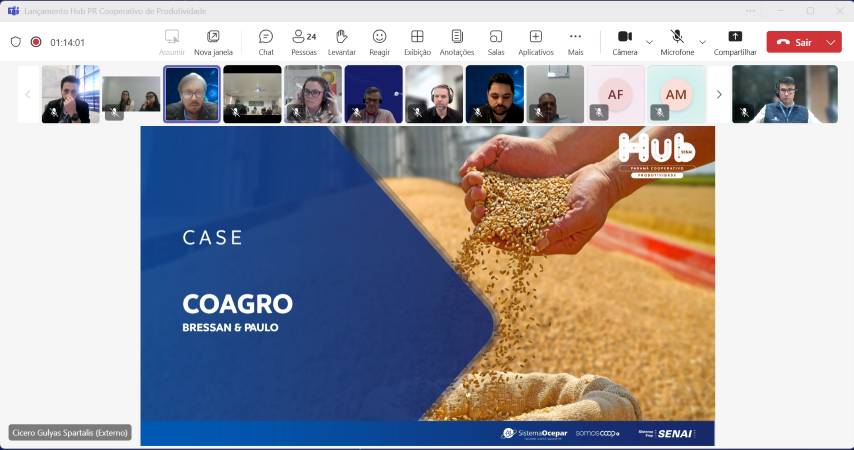The width and height of the screenshot is (854, 450).
Task: Select the AF participant tile
Action: [x=615, y=94]
